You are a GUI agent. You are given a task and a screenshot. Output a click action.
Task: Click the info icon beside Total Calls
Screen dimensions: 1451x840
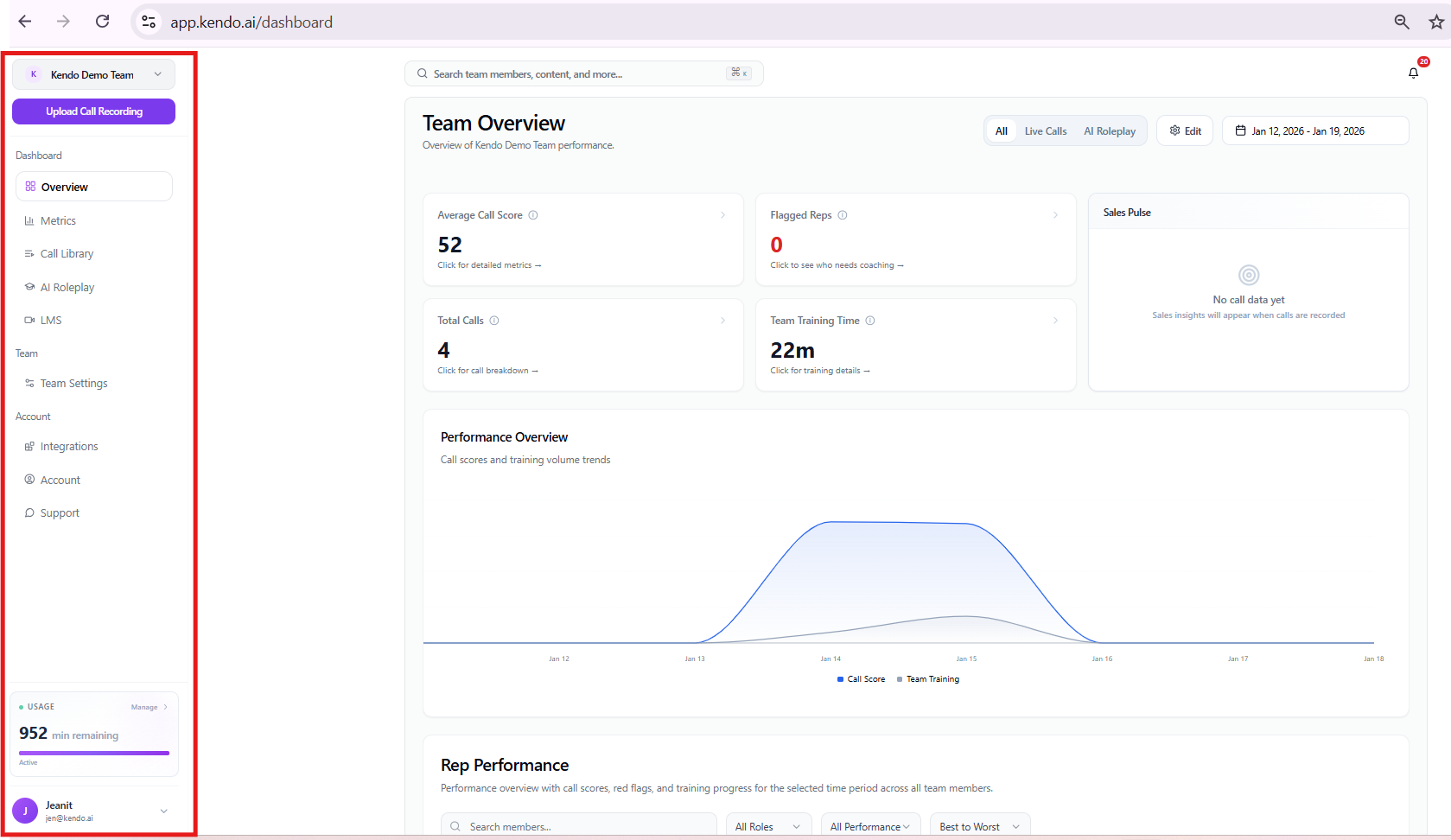494,321
